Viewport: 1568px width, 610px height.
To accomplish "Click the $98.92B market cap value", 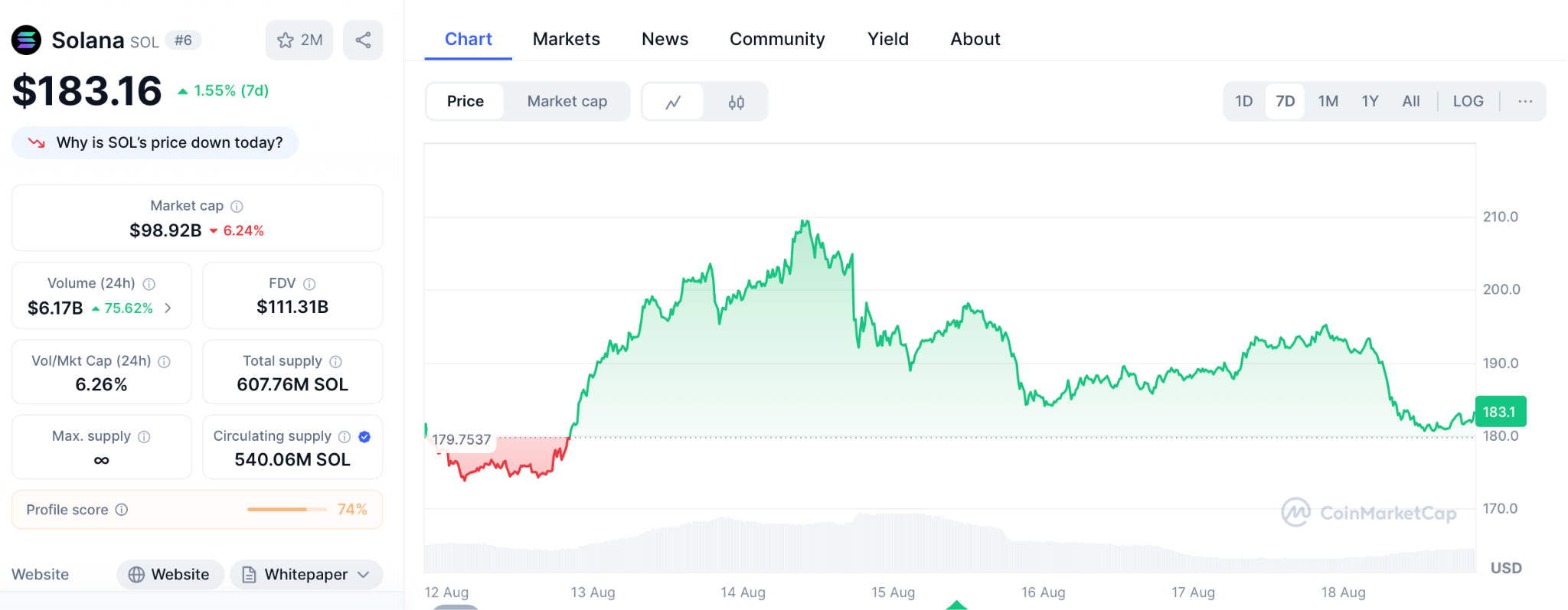I will point(165,230).
